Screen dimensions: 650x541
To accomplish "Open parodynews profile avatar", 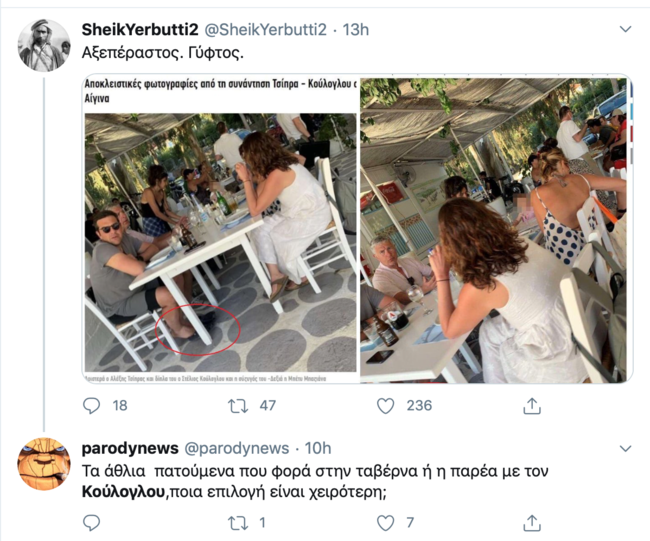I will click(x=44, y=463).
